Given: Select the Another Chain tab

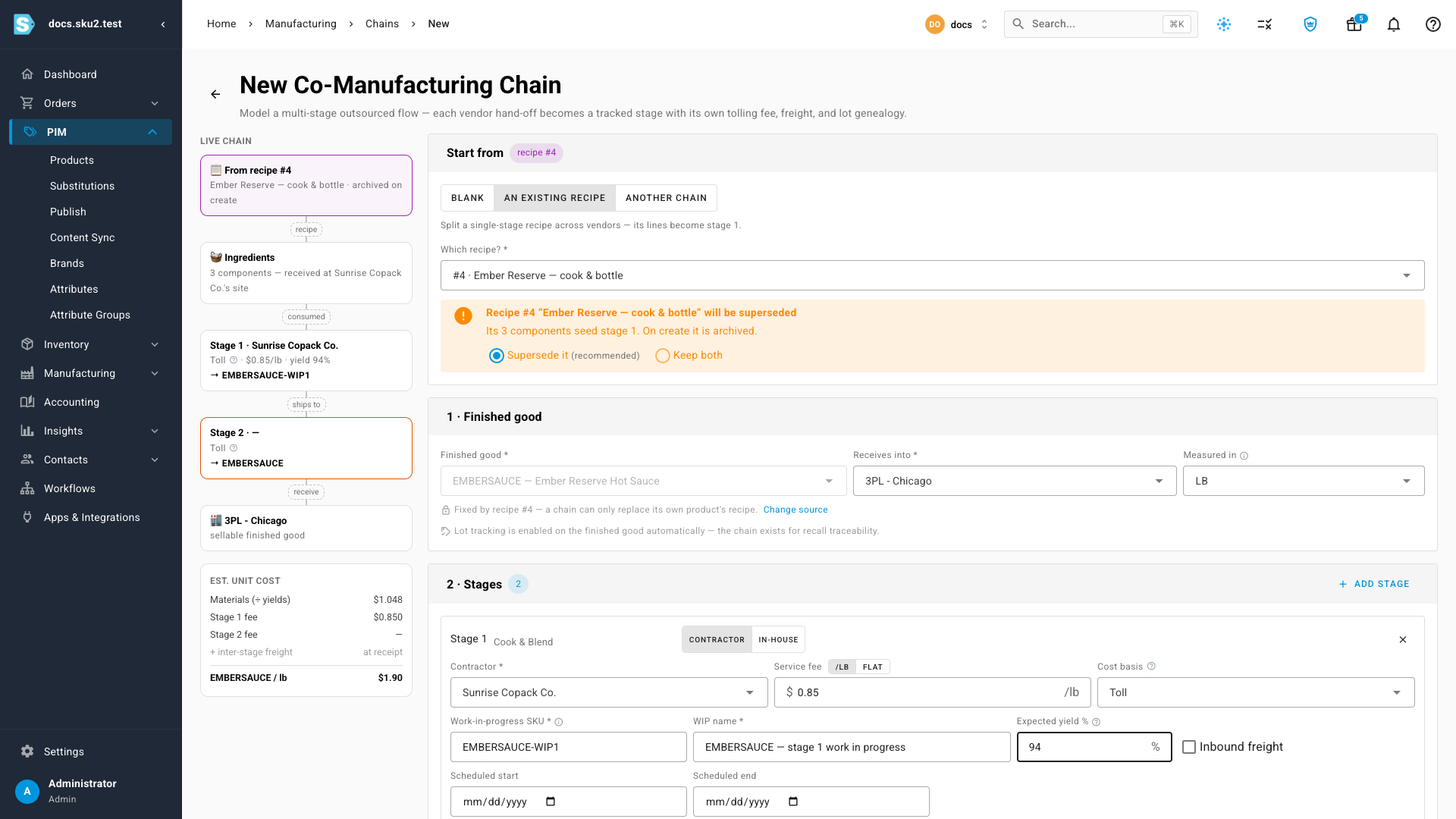Looking at the screenshot, I should tap(666, 198).
